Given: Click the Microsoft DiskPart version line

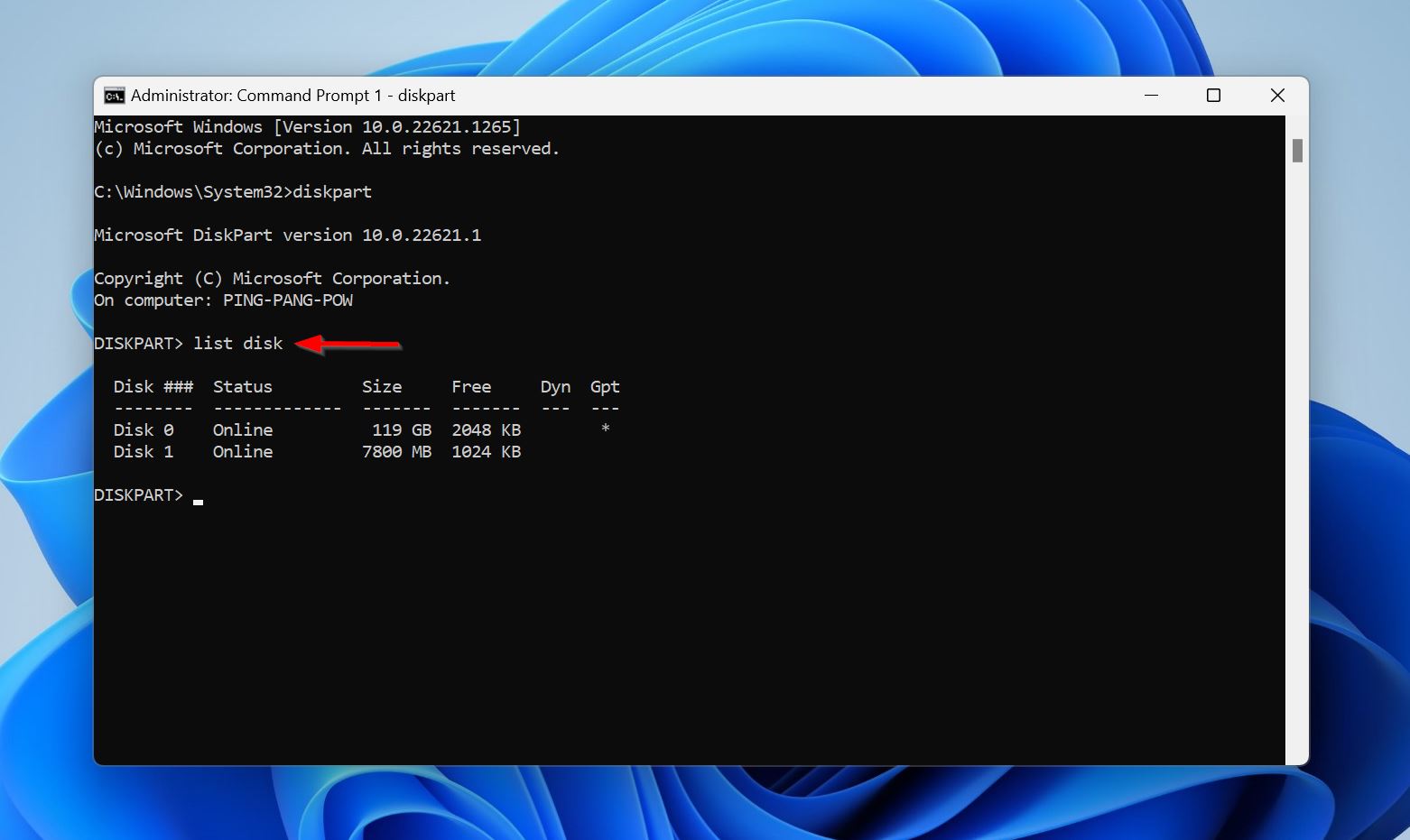Looking at the screenshot, I should pos(287,235).
